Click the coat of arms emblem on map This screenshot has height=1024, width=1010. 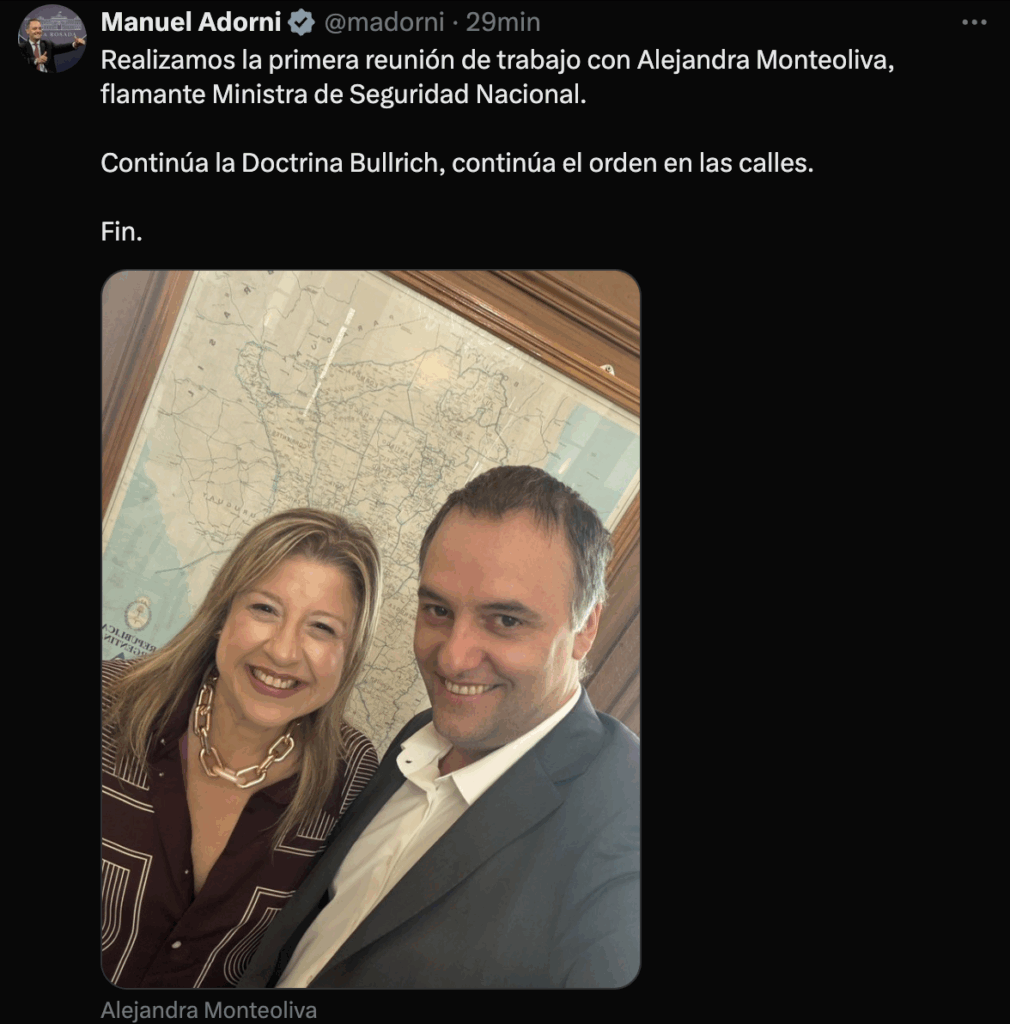[138, 613]
